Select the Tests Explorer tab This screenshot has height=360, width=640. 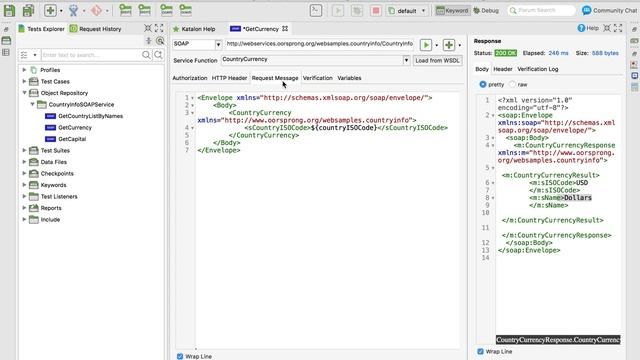coord(41,29)
